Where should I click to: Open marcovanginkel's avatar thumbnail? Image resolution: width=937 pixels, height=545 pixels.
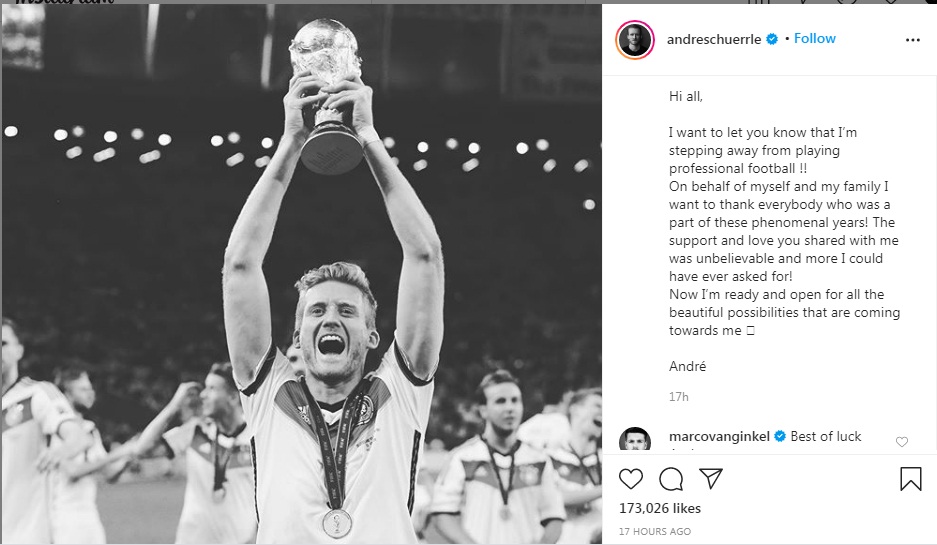pyautogui.click(x=635, y=442)
